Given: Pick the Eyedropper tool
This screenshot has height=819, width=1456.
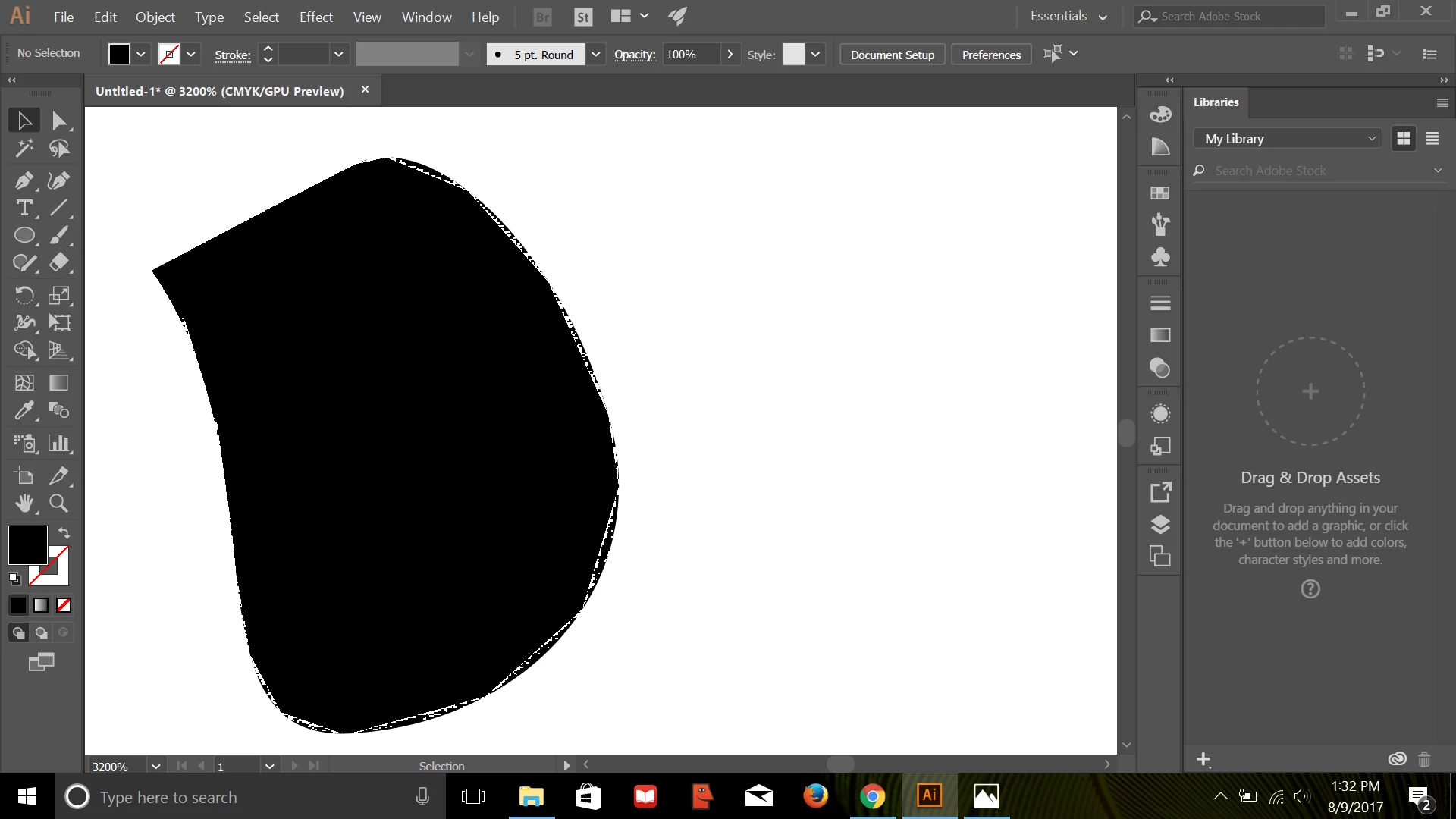Looking at the screenshot, I should pyautogui.click(x=24, y=410).
